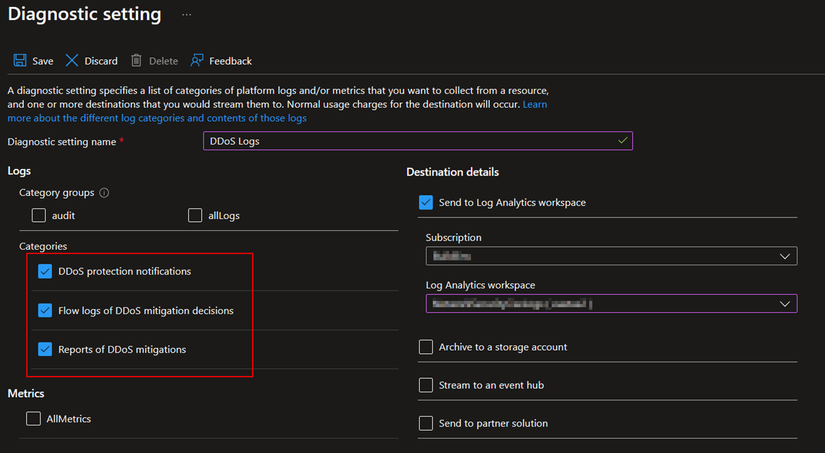The height and width of the screenshot is (453, 825).
Task: Check Archive to a storage account
Action: [426, 347]
